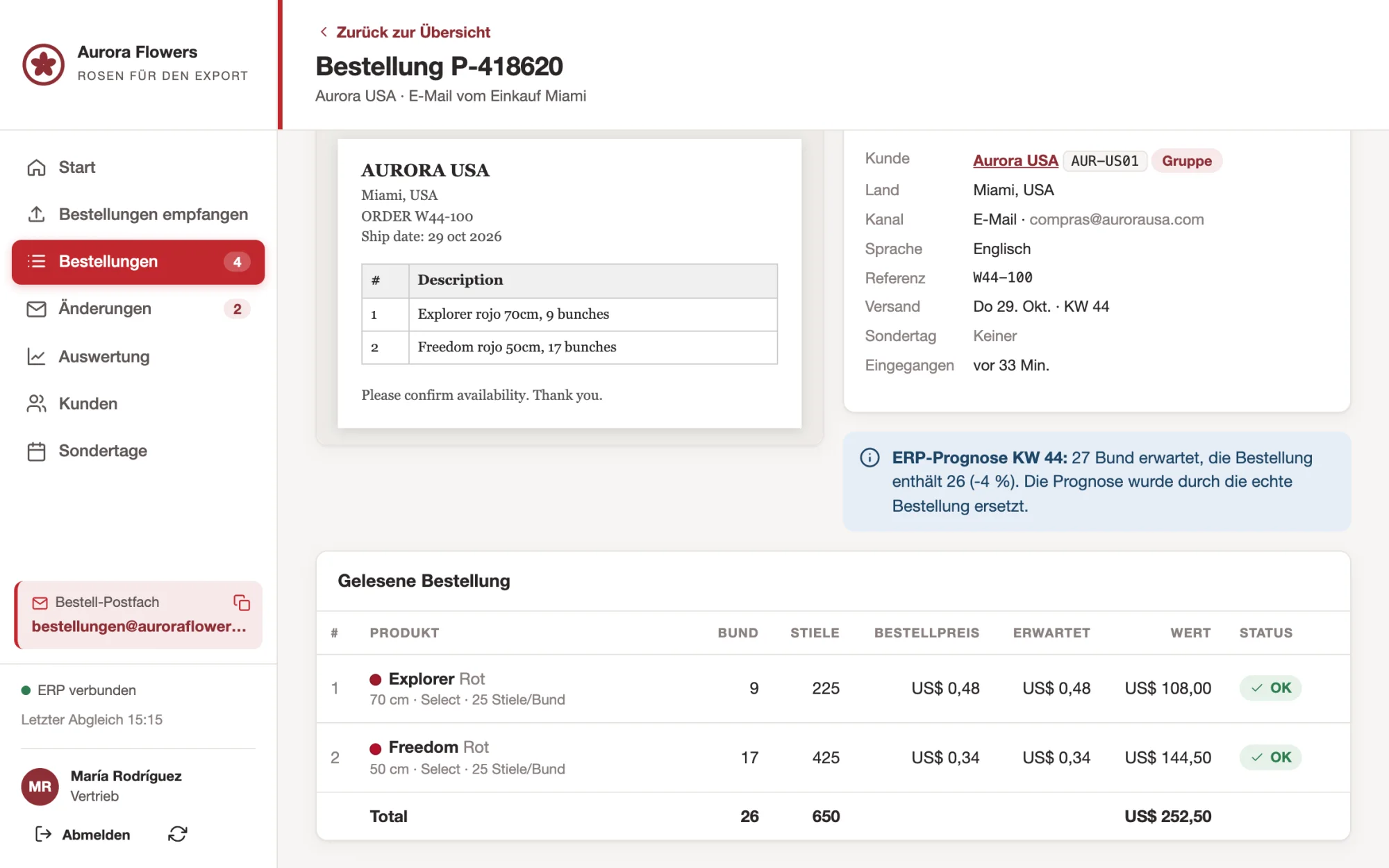Screen dimensions: 1389x868
Task: Open the Kunden page
Action: tap(138, 403)
